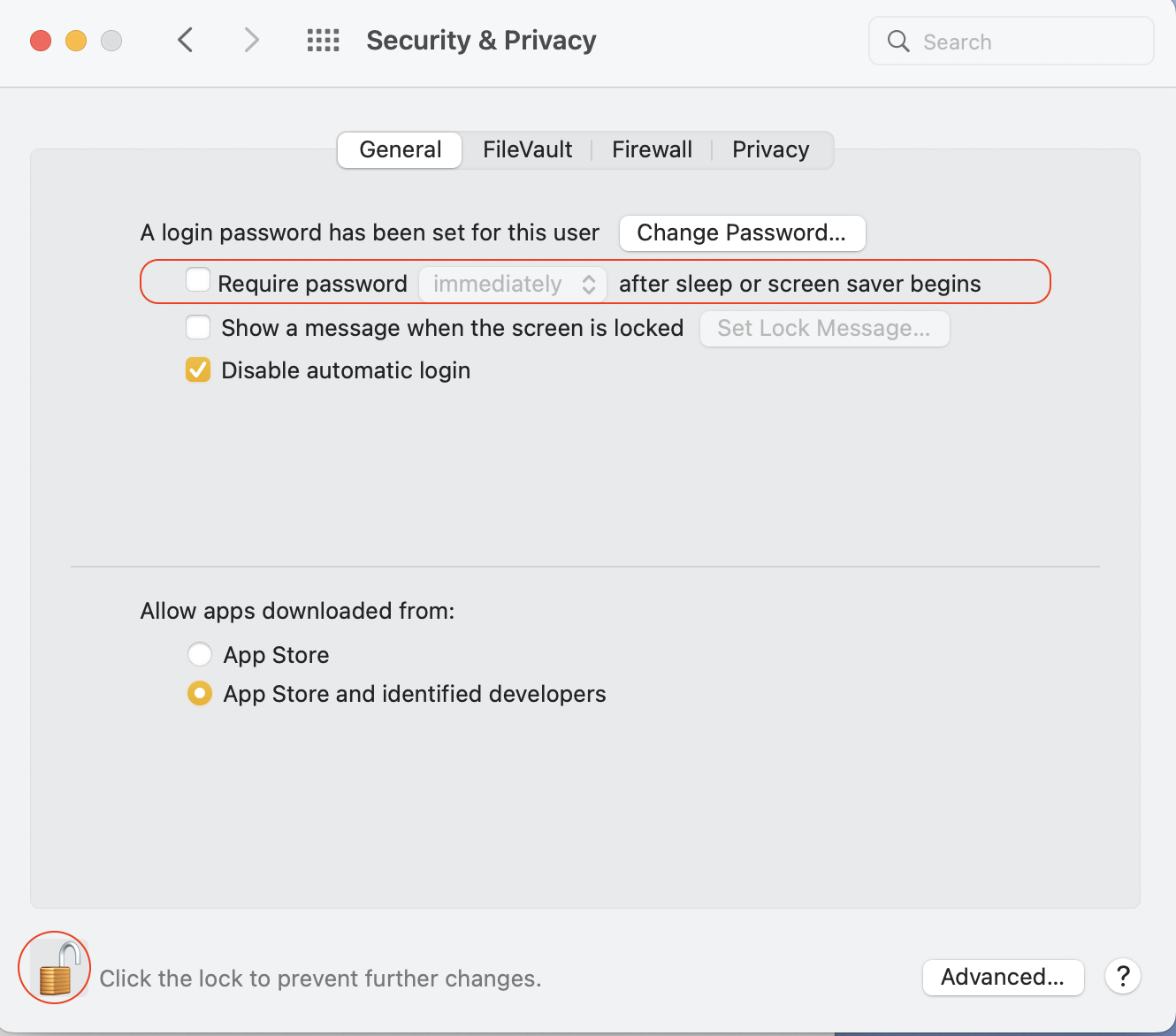Click the magnifying glass search icon
Viewport: 1176px width, 1036px height.
(898, 42)
